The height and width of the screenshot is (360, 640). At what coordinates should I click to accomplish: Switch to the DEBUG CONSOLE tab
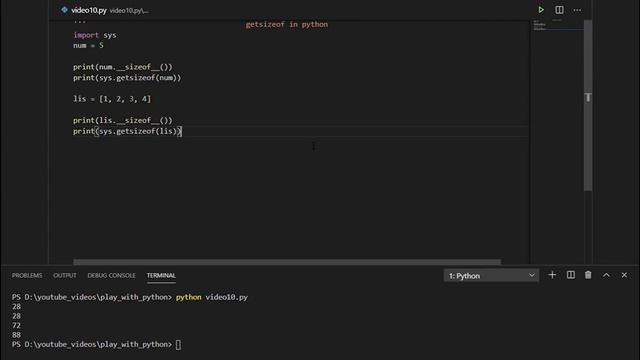point(111,276)
